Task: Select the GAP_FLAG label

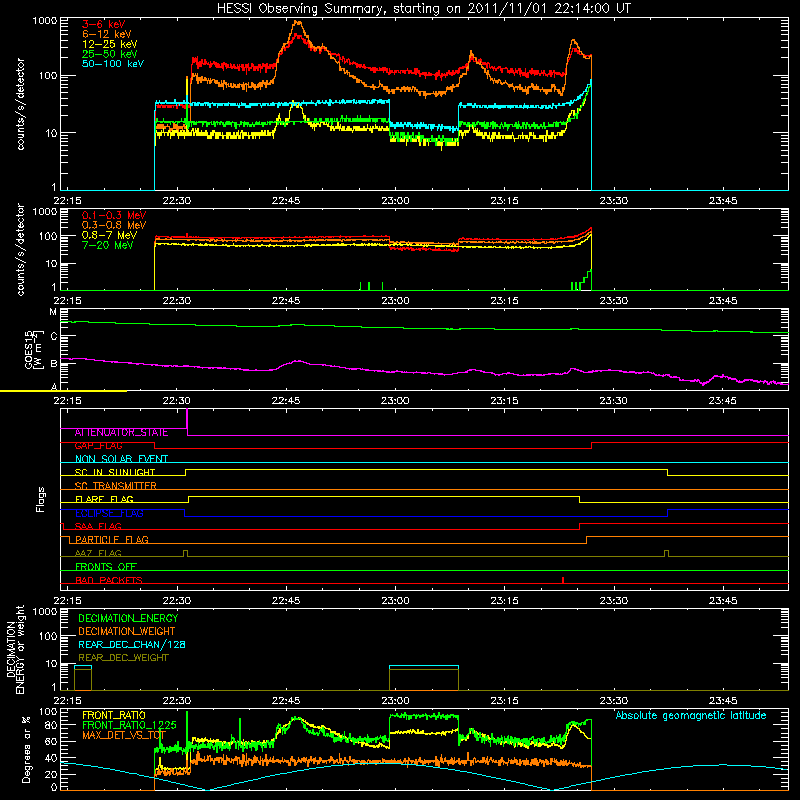Action: pos(98,446)
